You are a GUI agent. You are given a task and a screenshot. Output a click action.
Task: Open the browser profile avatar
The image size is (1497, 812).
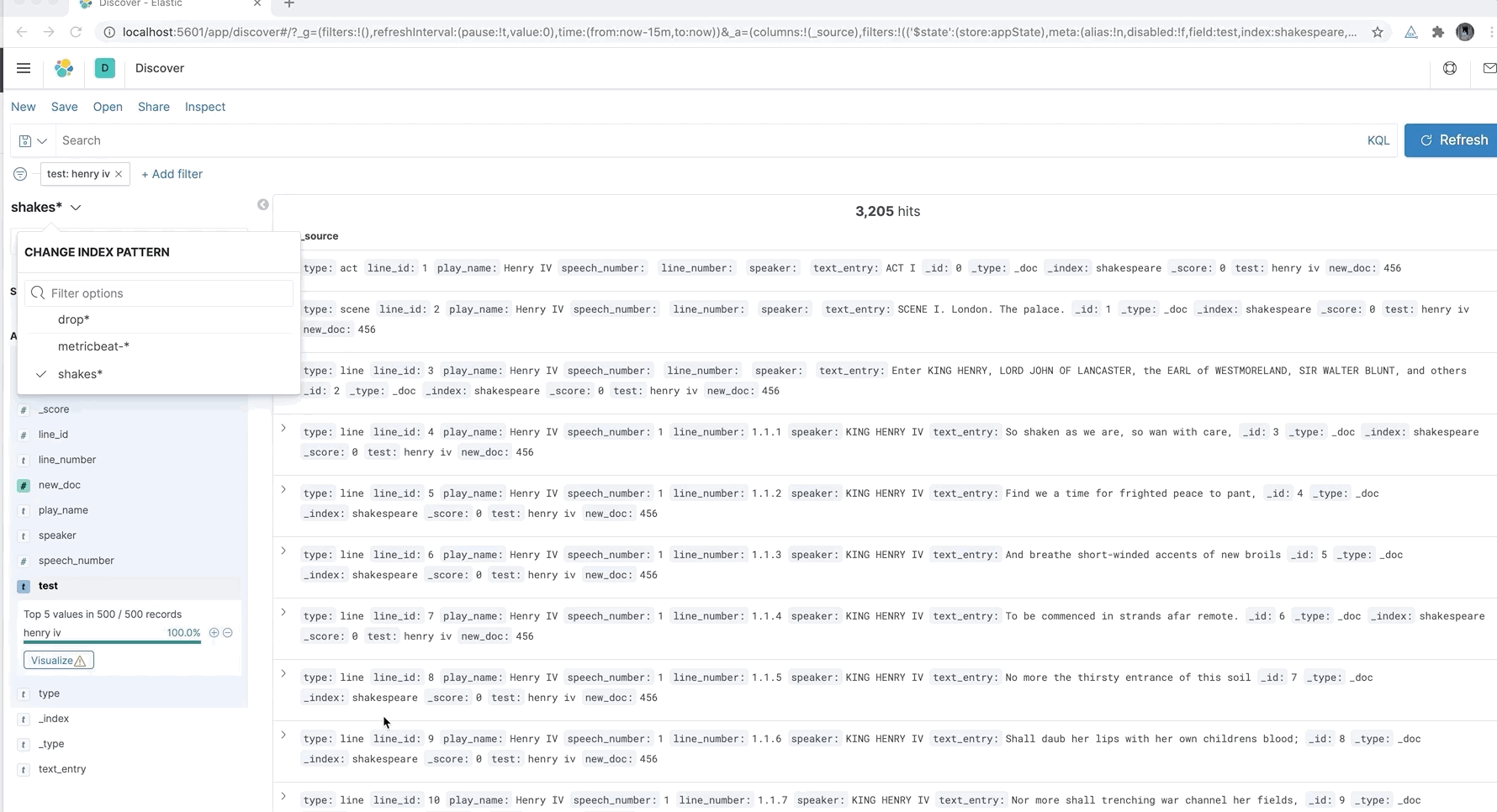(1465, 32)
